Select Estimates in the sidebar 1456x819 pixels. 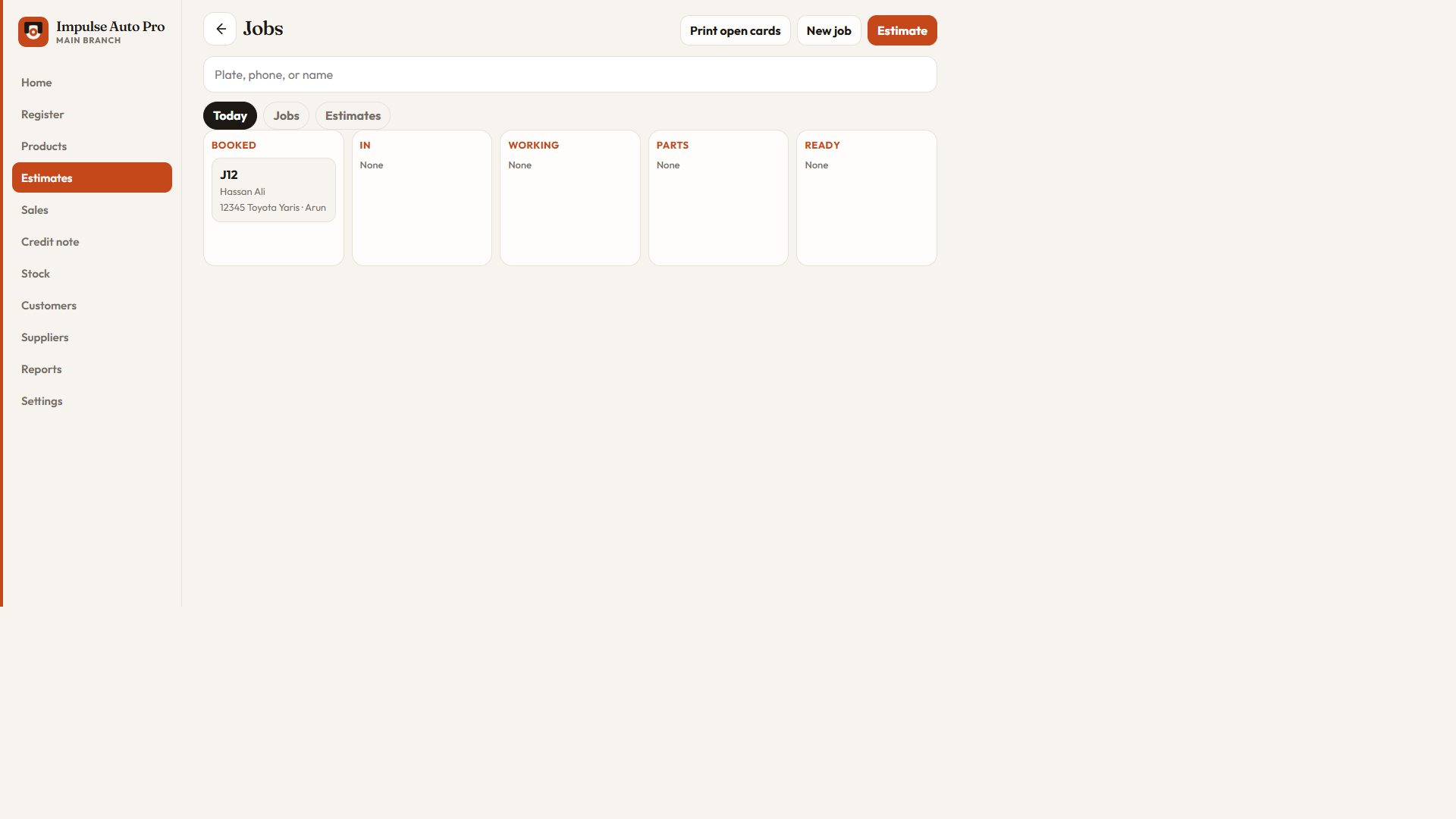tap(92, 177)
